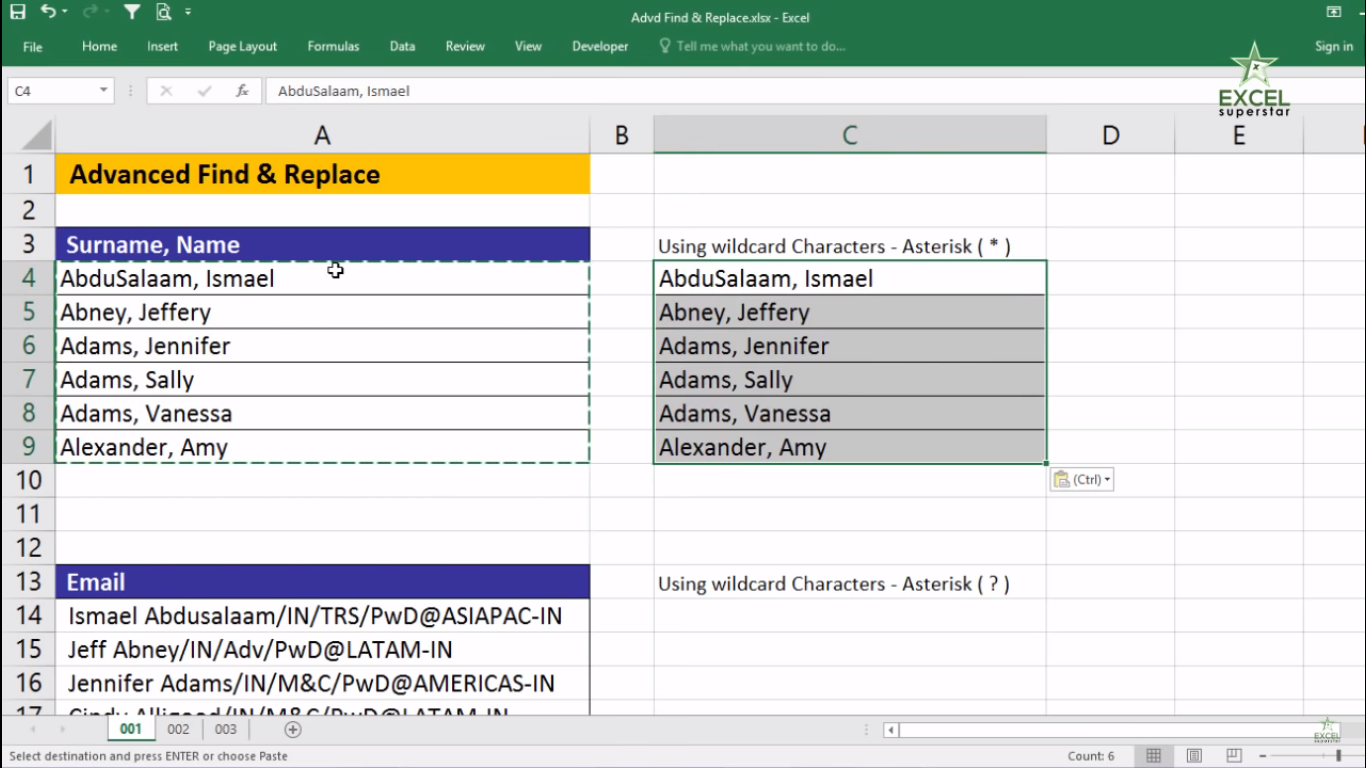Click the Enter checkmark icon in formula bar
Image resolution: width=1366 pixels, height=768 pixels.
click(204, 91)
